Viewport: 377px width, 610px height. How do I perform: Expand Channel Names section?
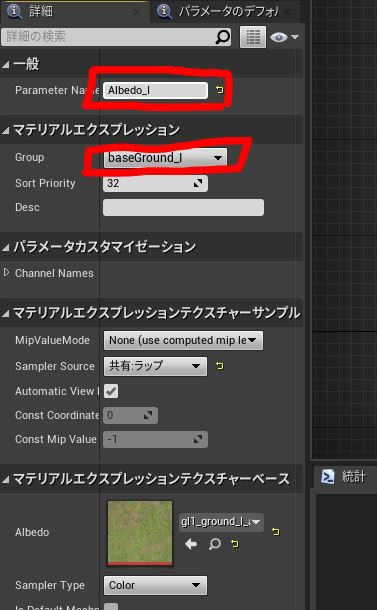coord(6,272)
